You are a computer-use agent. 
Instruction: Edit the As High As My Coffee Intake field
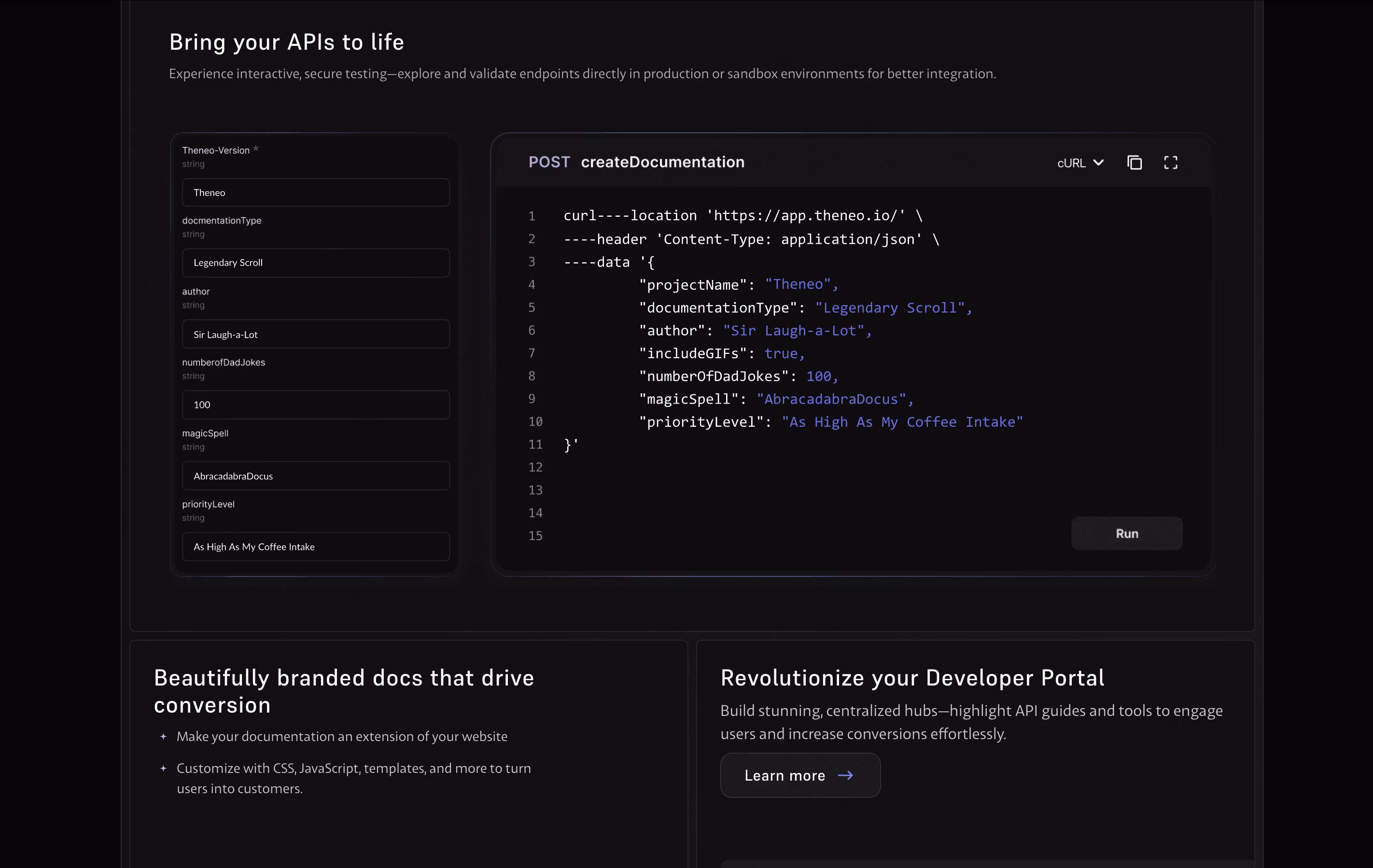316,546
